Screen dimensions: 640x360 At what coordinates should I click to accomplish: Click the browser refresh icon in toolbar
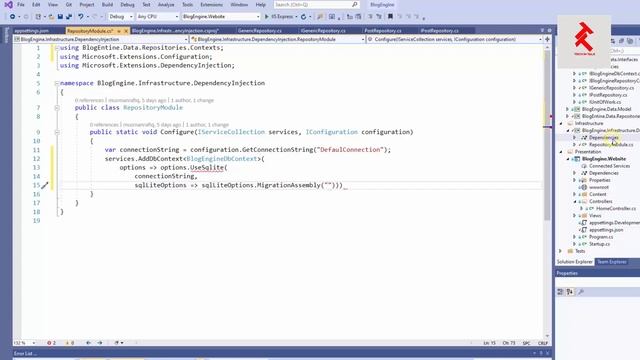303,17
